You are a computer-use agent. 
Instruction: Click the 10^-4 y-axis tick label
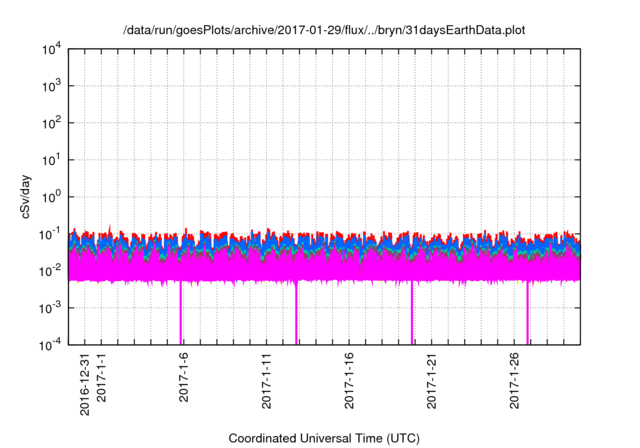[51, 346]
